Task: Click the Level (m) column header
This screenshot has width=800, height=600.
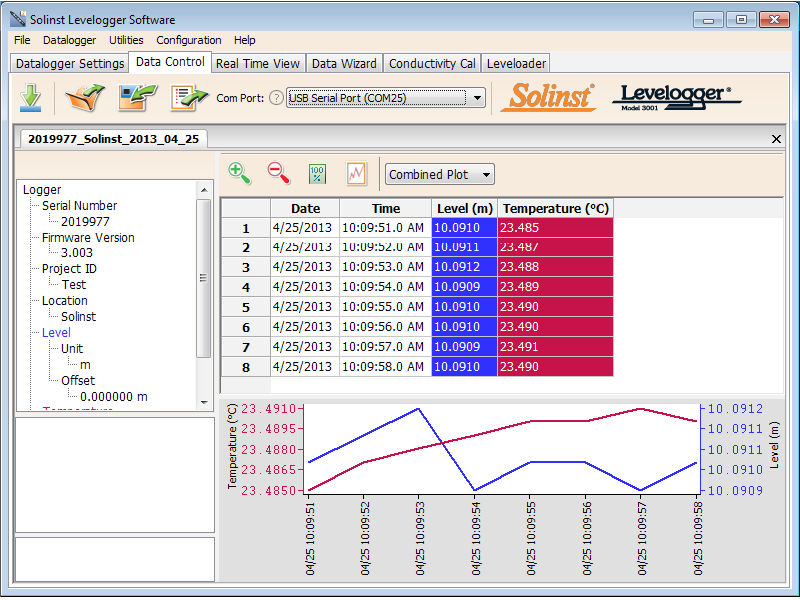Action: click(x=464, y=208)
